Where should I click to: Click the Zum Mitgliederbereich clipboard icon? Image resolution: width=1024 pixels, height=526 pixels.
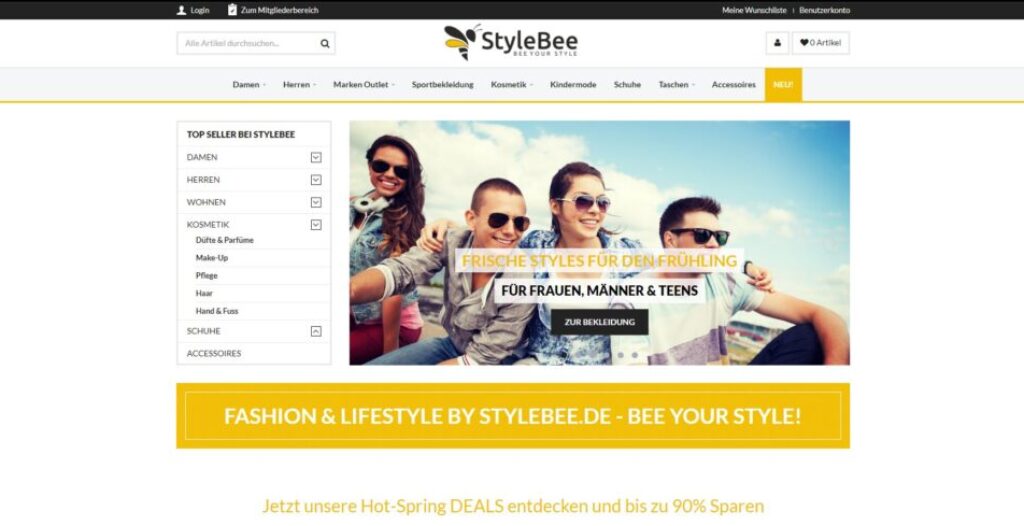point(232,10)
